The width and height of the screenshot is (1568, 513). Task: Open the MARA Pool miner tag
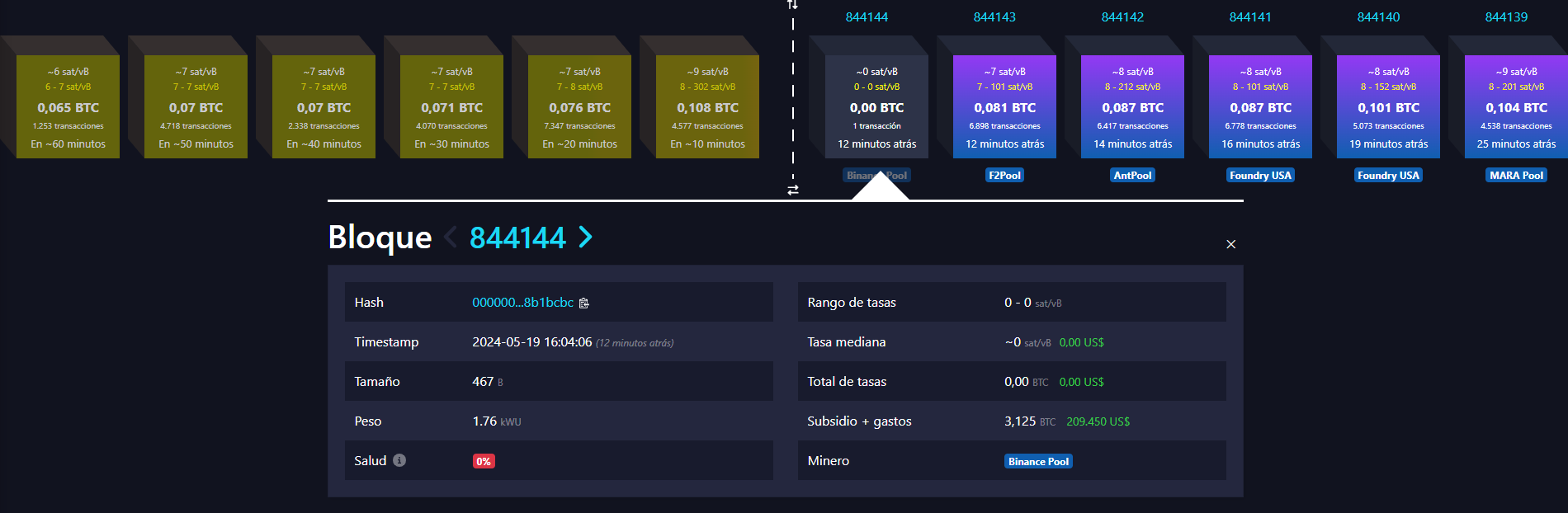point(1516,176)
